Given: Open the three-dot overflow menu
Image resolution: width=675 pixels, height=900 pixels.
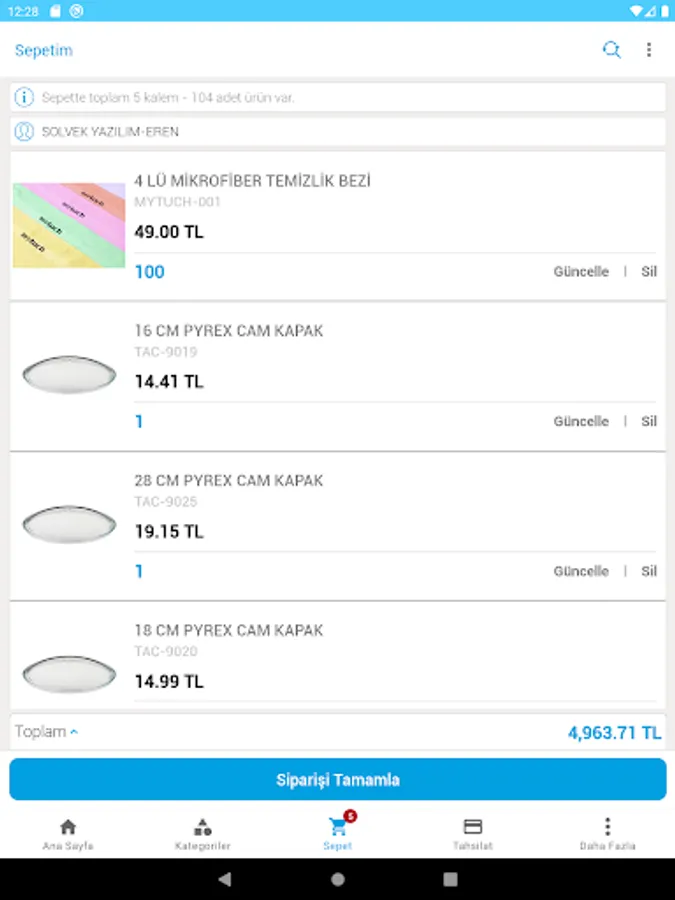Looking at the screenshot, I should pos(649,50).
